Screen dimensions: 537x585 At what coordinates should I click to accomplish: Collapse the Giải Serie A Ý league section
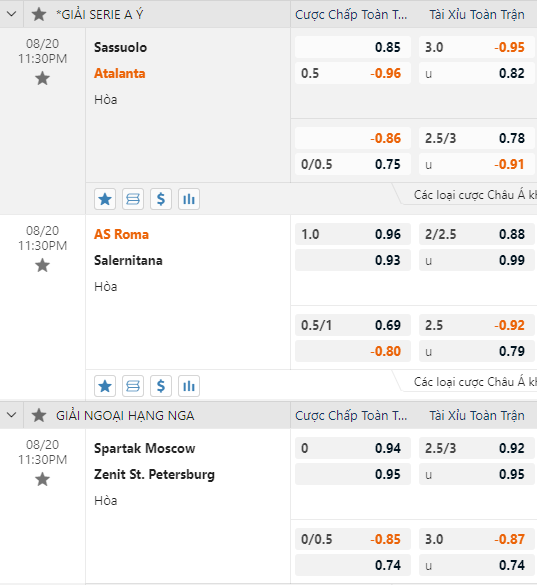coord(12,14)
